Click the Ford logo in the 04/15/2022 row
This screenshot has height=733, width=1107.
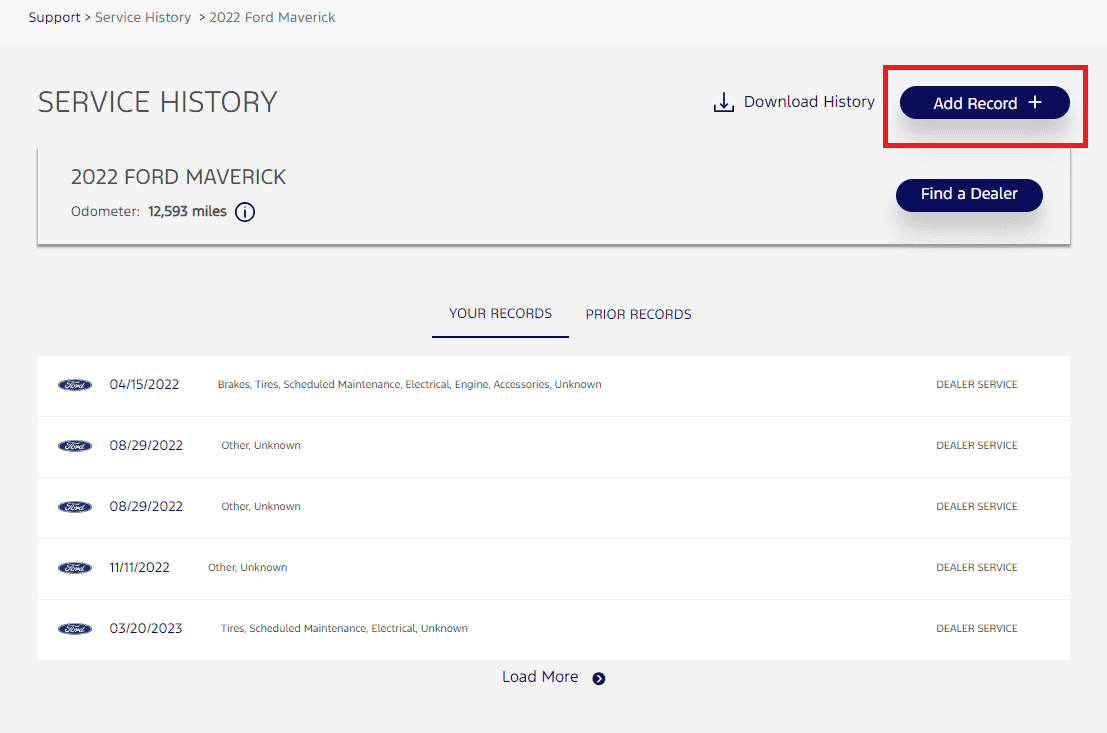[x=75, y=385]
